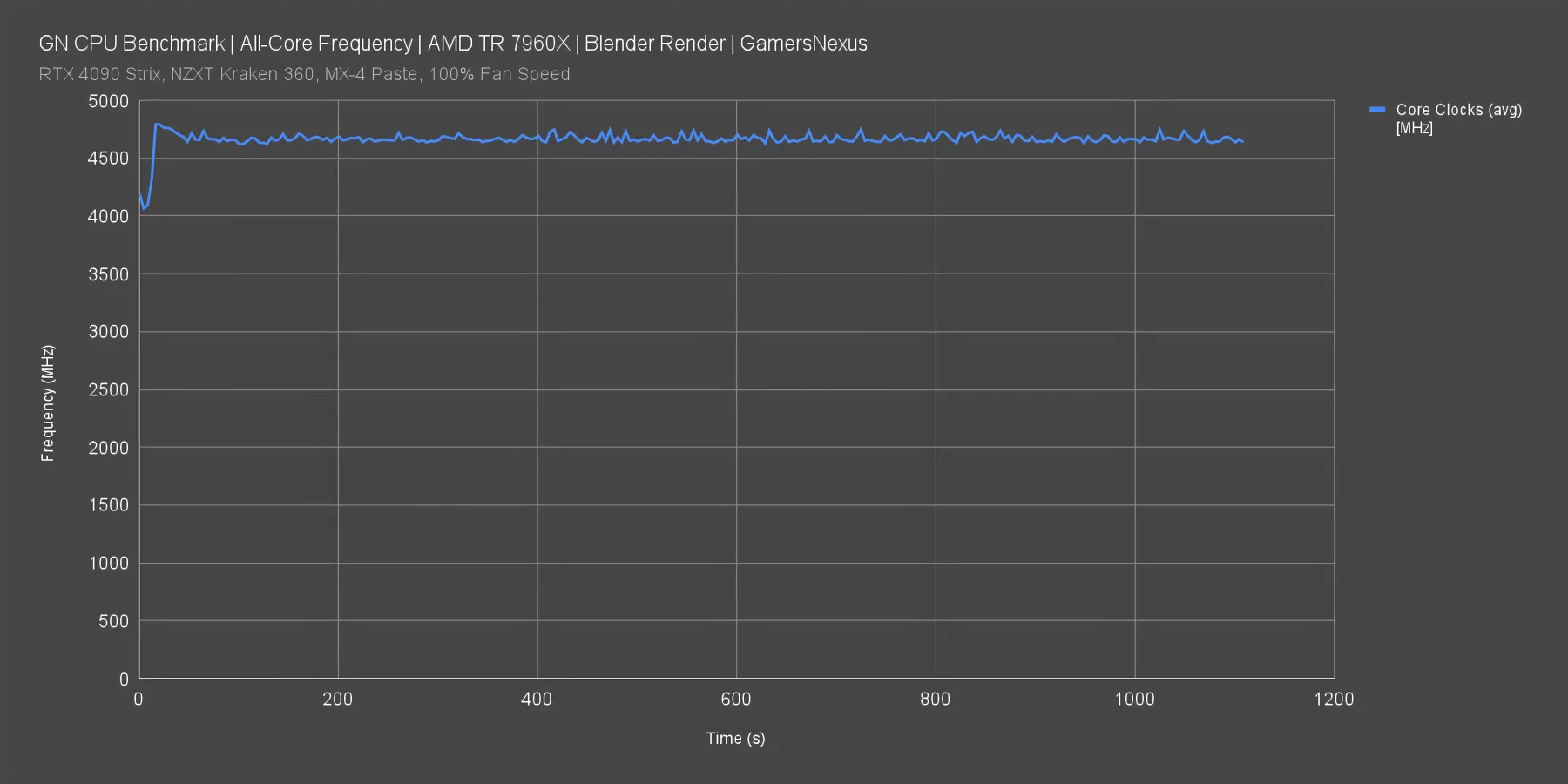
Task: Select the 800 label on the time axis
Action: click(935, 699)
